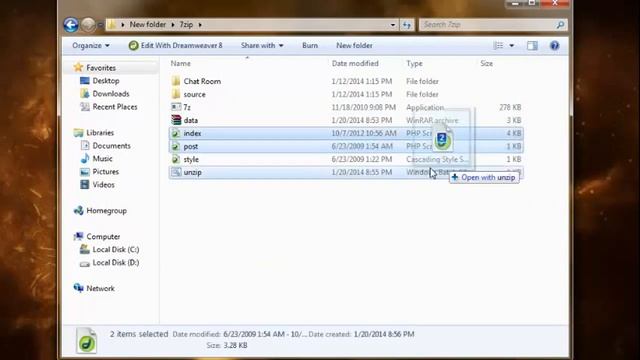Click the 278 KB size value
Viewport: 640px width, 360px height.
(x=510, y=107)
